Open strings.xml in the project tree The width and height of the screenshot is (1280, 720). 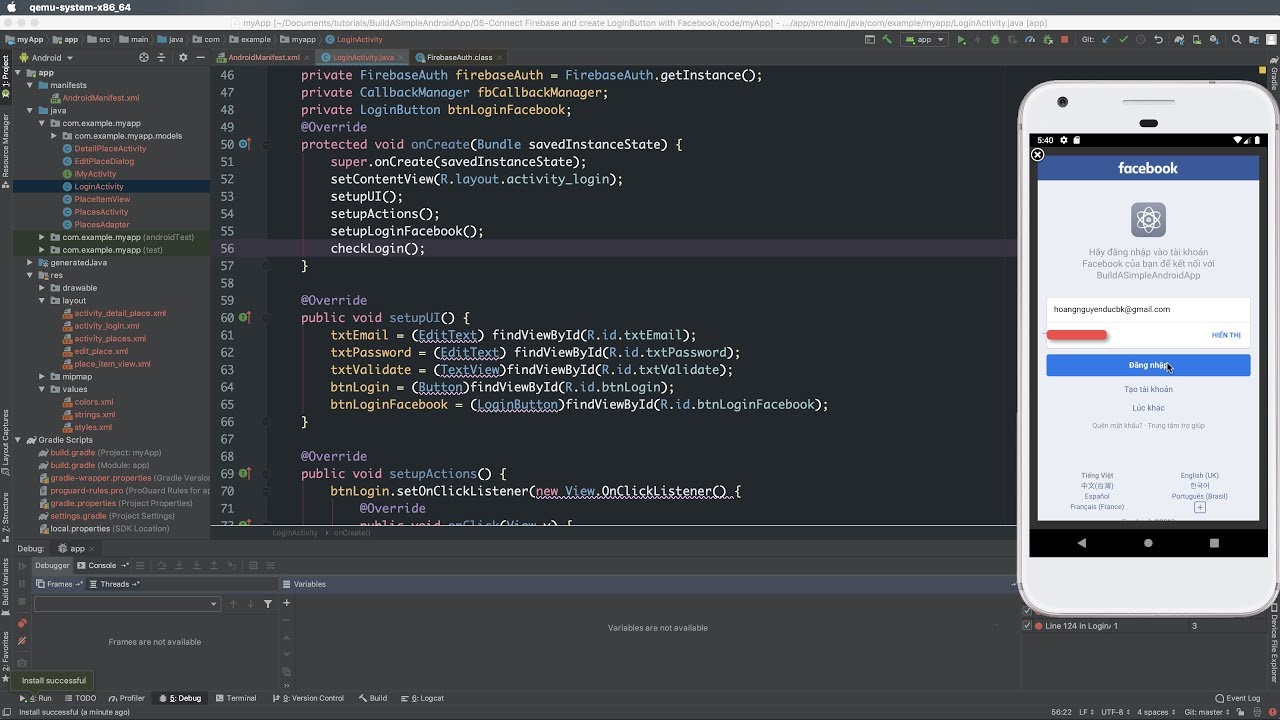[x=94, y=415]
